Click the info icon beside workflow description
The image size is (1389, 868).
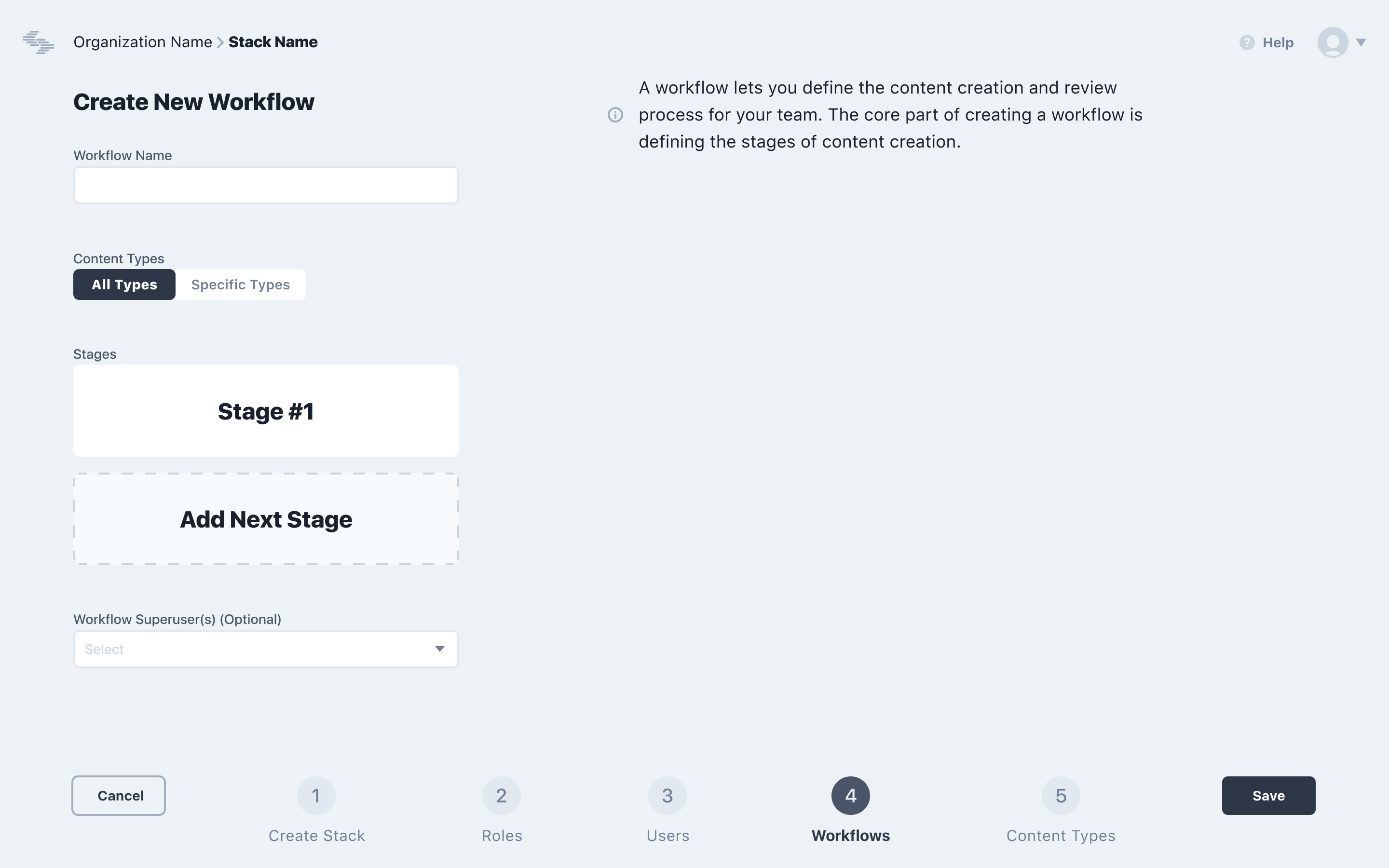tap(615, 115)
